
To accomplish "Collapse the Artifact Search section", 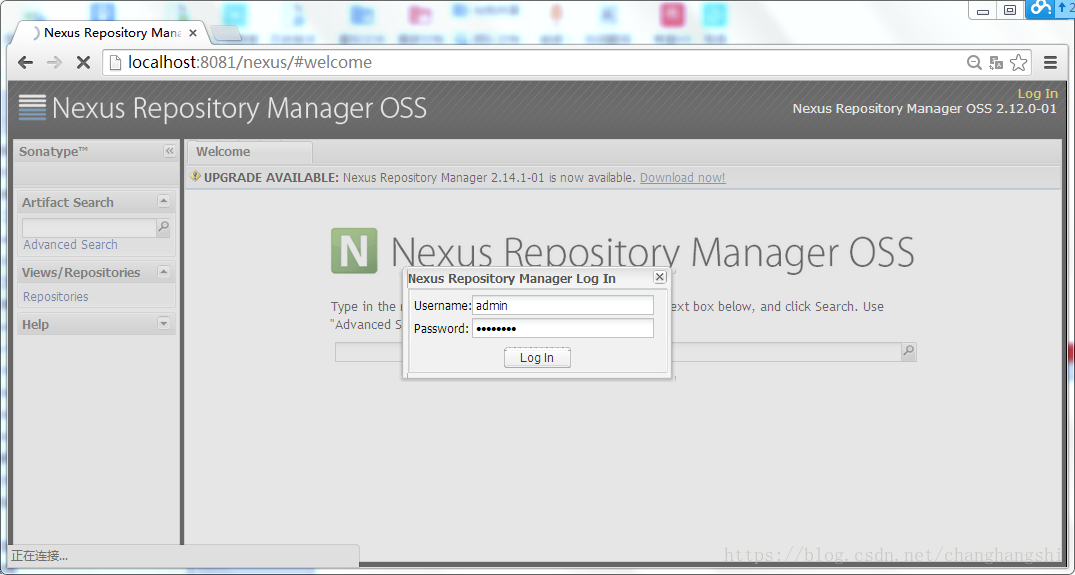I will click(x=163, y=201).
